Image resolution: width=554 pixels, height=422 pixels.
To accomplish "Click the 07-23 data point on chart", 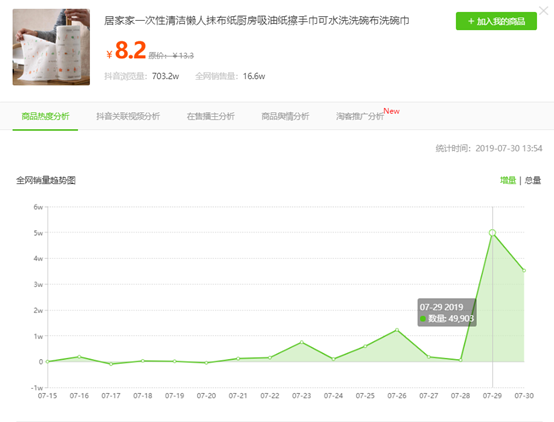I will point(301,342).
